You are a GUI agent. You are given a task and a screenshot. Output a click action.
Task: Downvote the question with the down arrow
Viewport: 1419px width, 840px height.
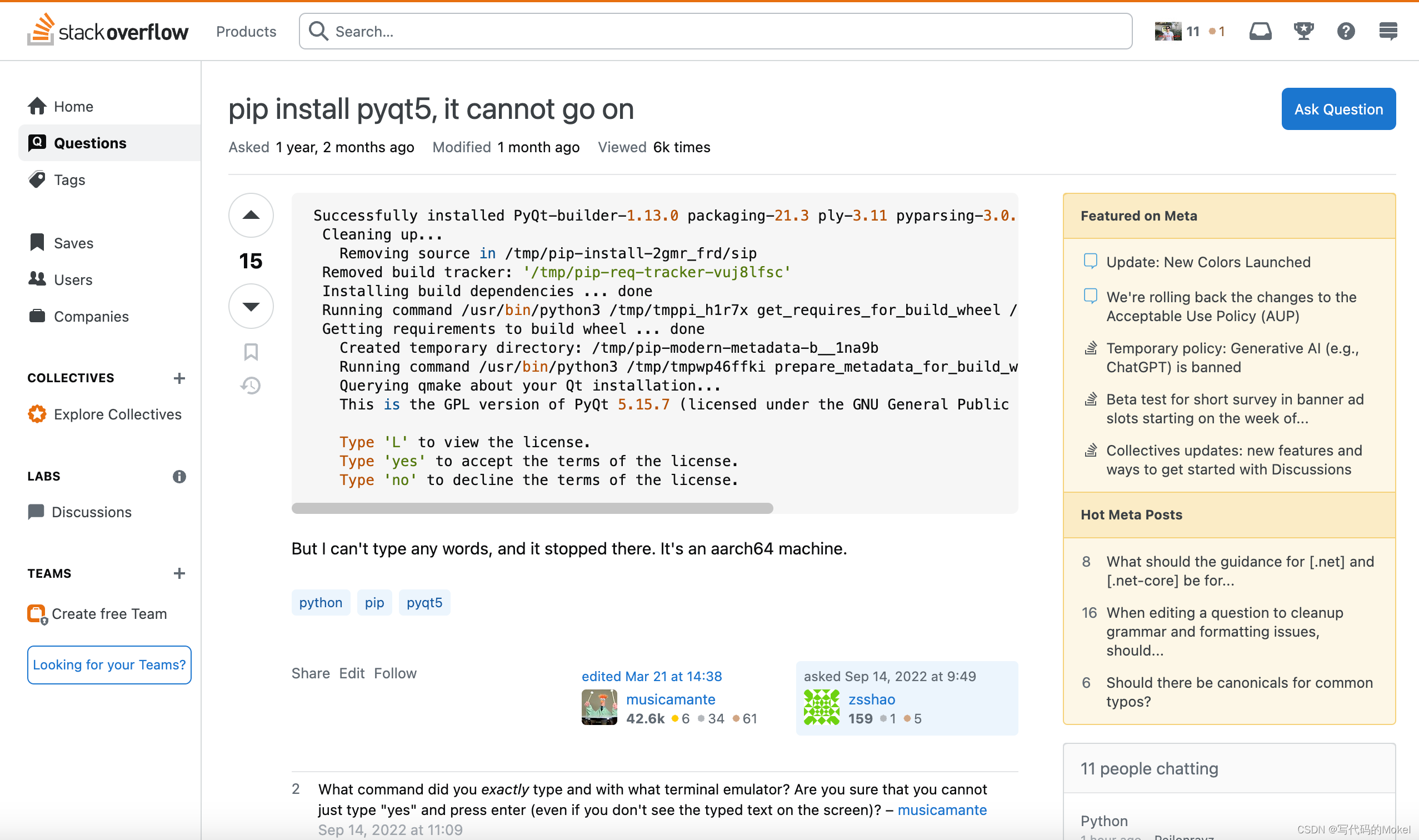(x=251, y=306)
